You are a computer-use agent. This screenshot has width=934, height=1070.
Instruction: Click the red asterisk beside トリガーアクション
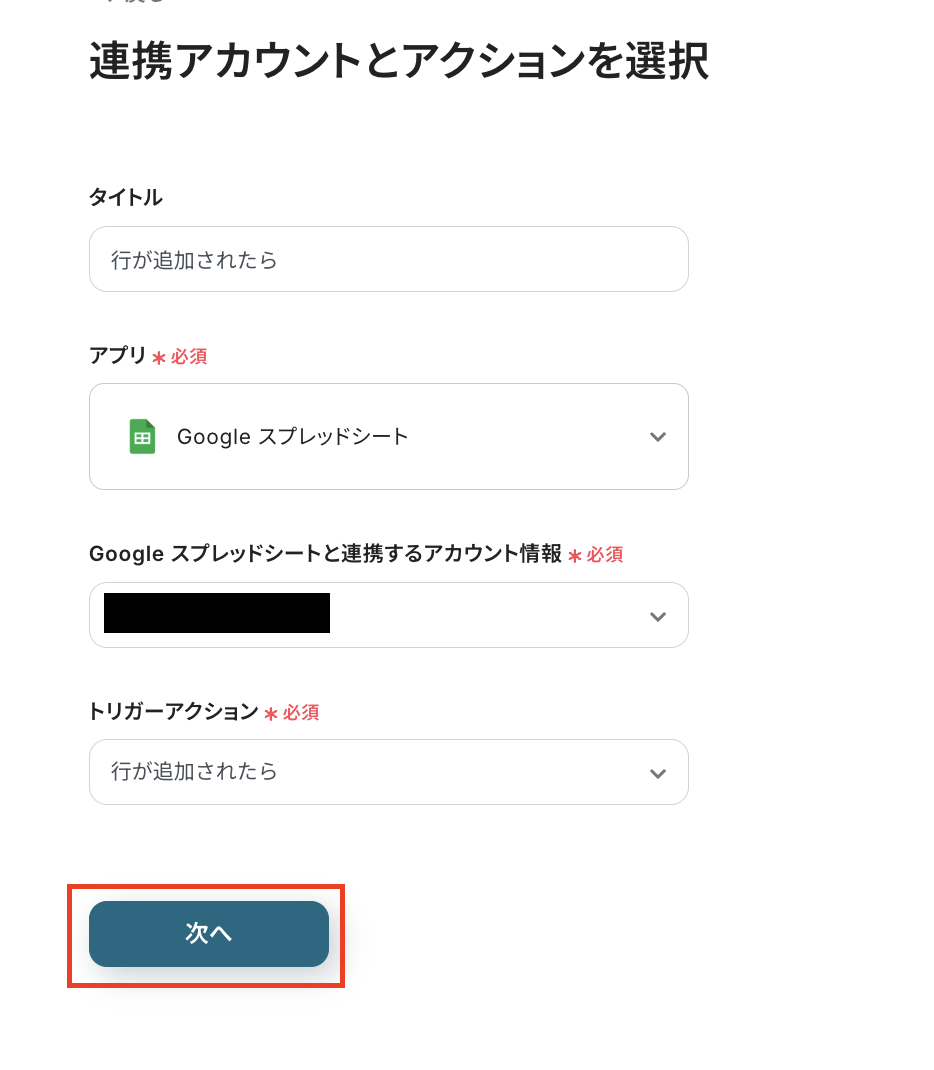point(270,713)
